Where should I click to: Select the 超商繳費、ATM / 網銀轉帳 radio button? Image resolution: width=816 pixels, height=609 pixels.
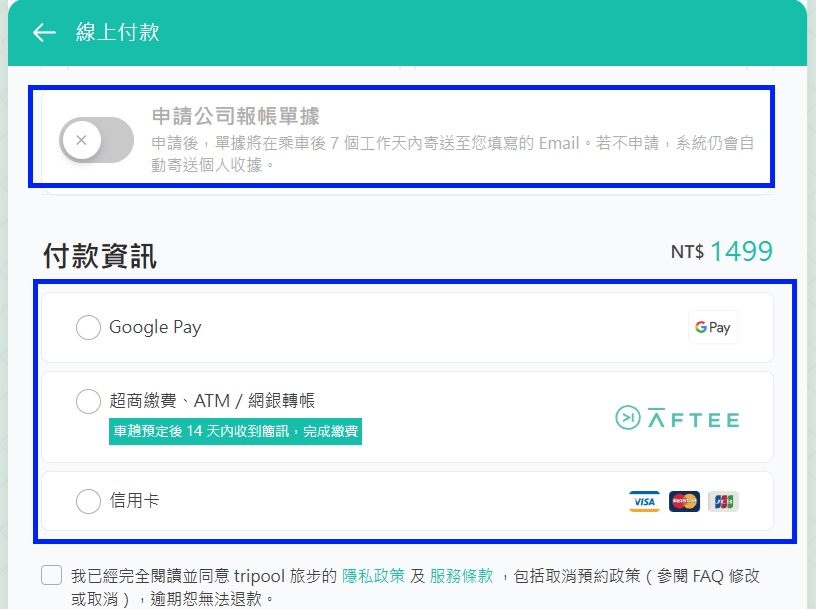pos(88,401)
